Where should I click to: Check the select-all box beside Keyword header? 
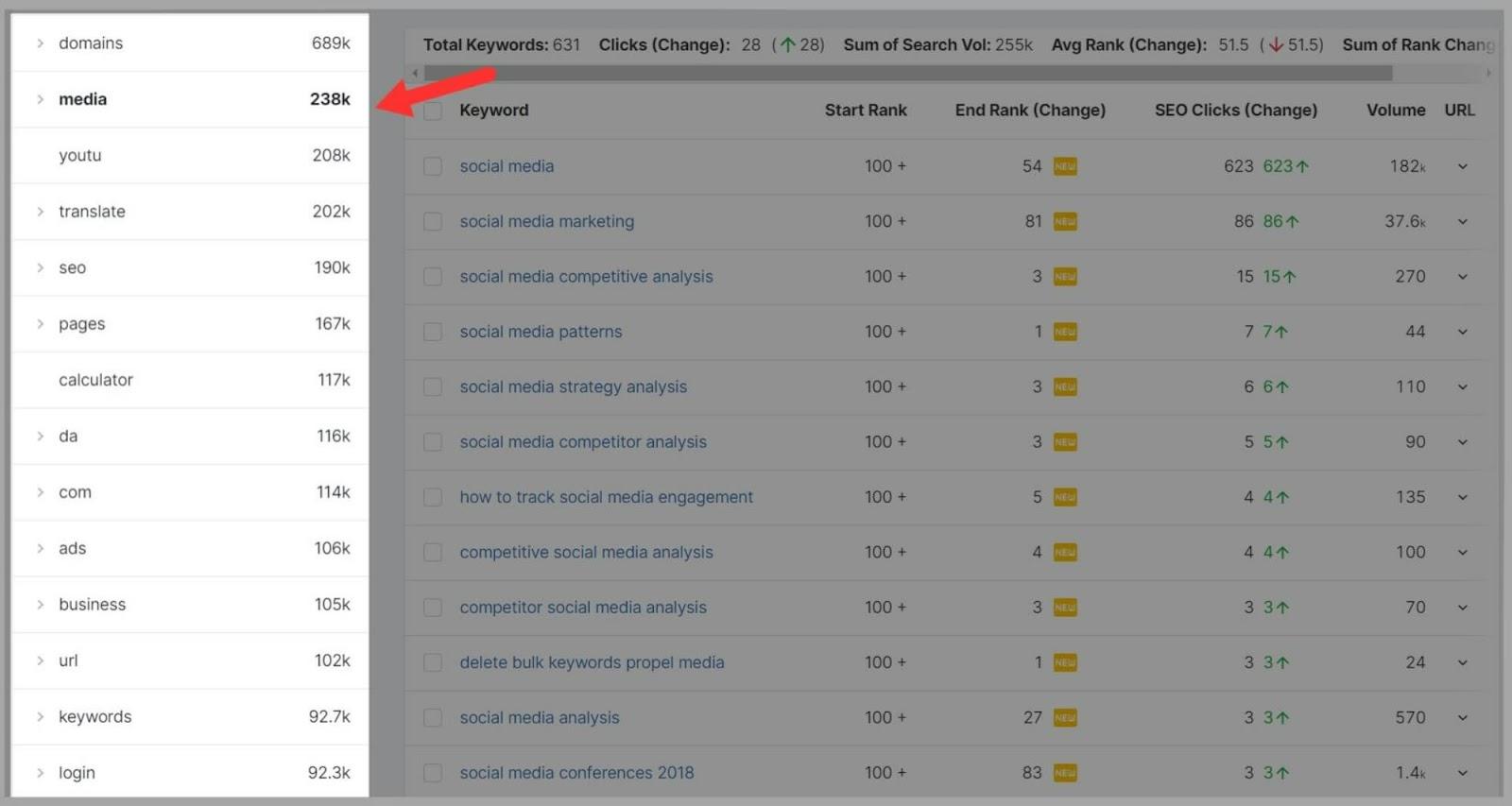pos(433,111)
